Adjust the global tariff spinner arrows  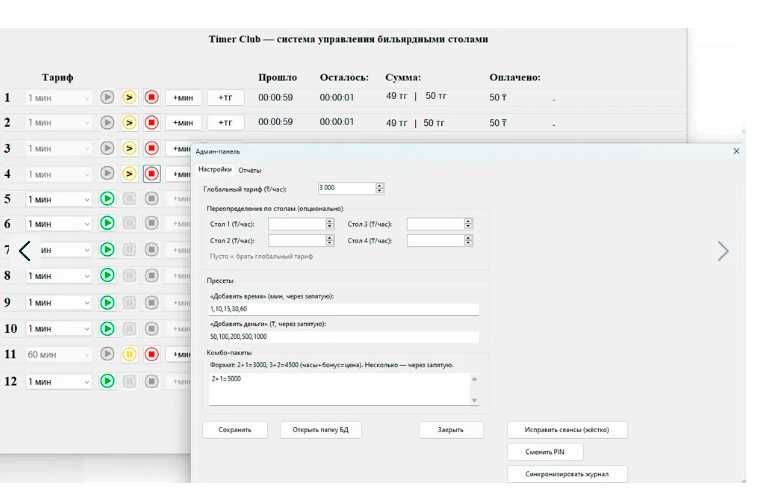[x=380, y=188]
